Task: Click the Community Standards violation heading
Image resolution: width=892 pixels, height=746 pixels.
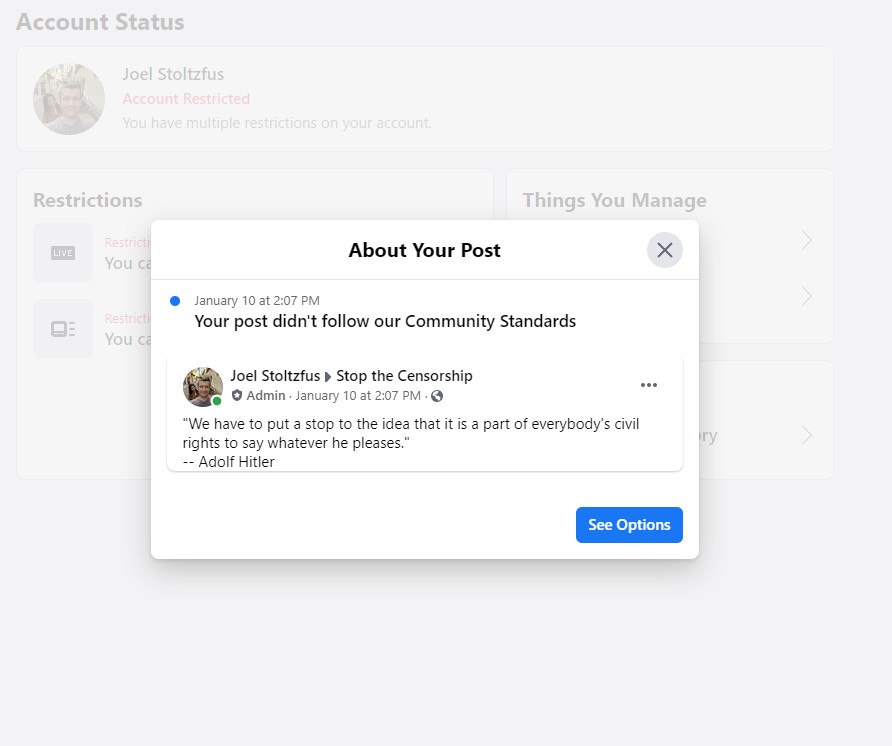Action: click(385, 321)
